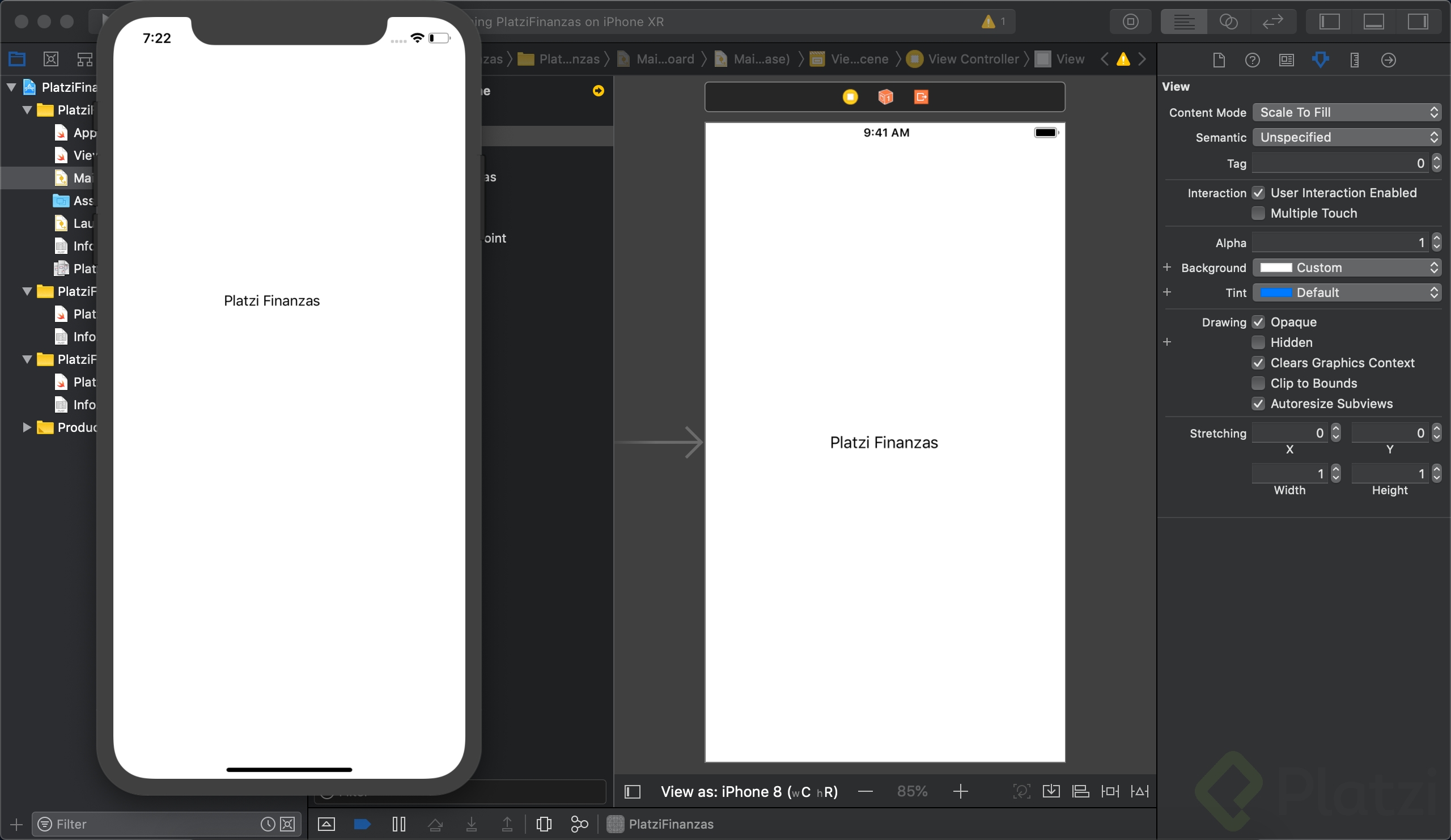
Task: Click the Exit icon in scene dock
Action: (920, 97)
